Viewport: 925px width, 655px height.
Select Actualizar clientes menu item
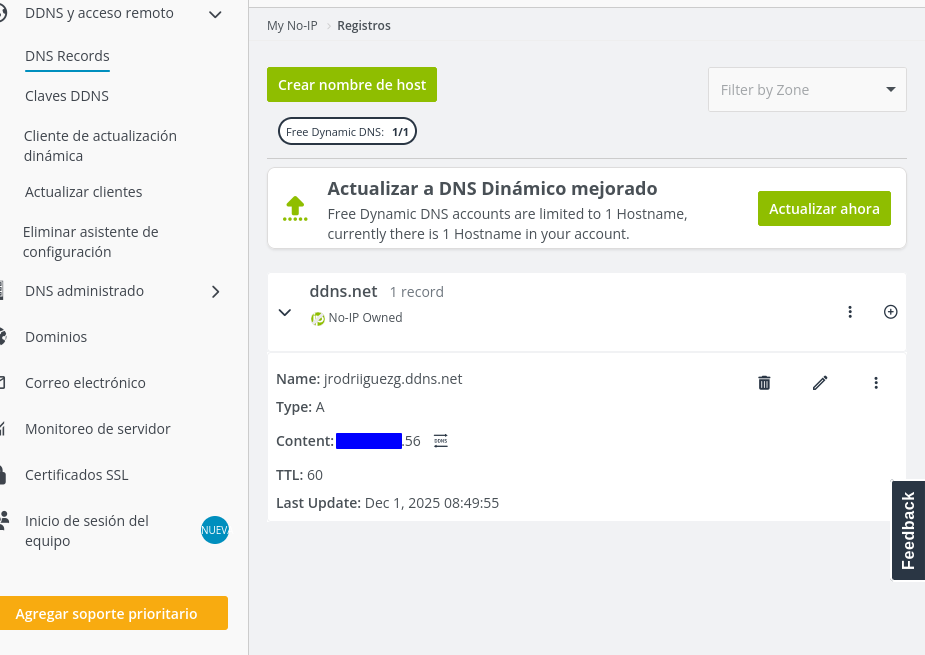[x=83, y=192]
